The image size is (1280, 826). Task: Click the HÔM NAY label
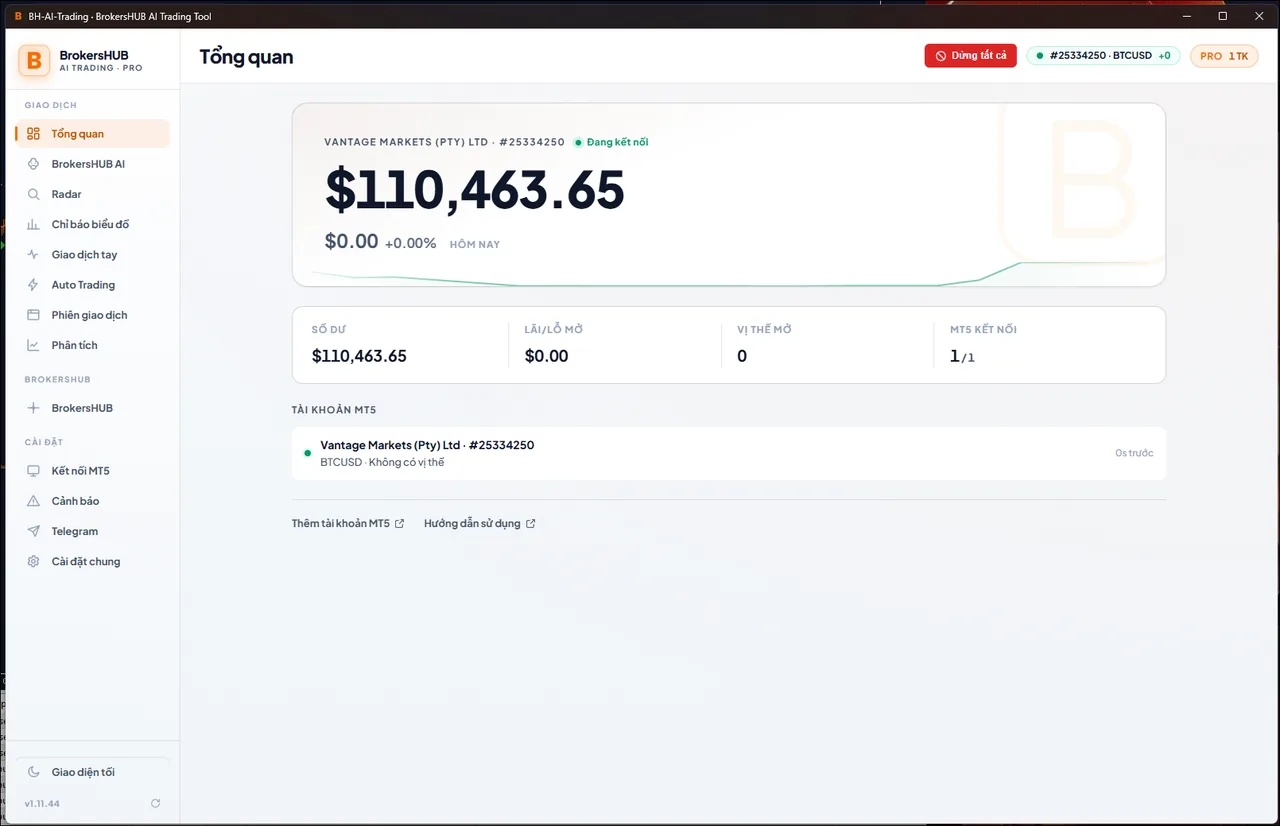475,245
